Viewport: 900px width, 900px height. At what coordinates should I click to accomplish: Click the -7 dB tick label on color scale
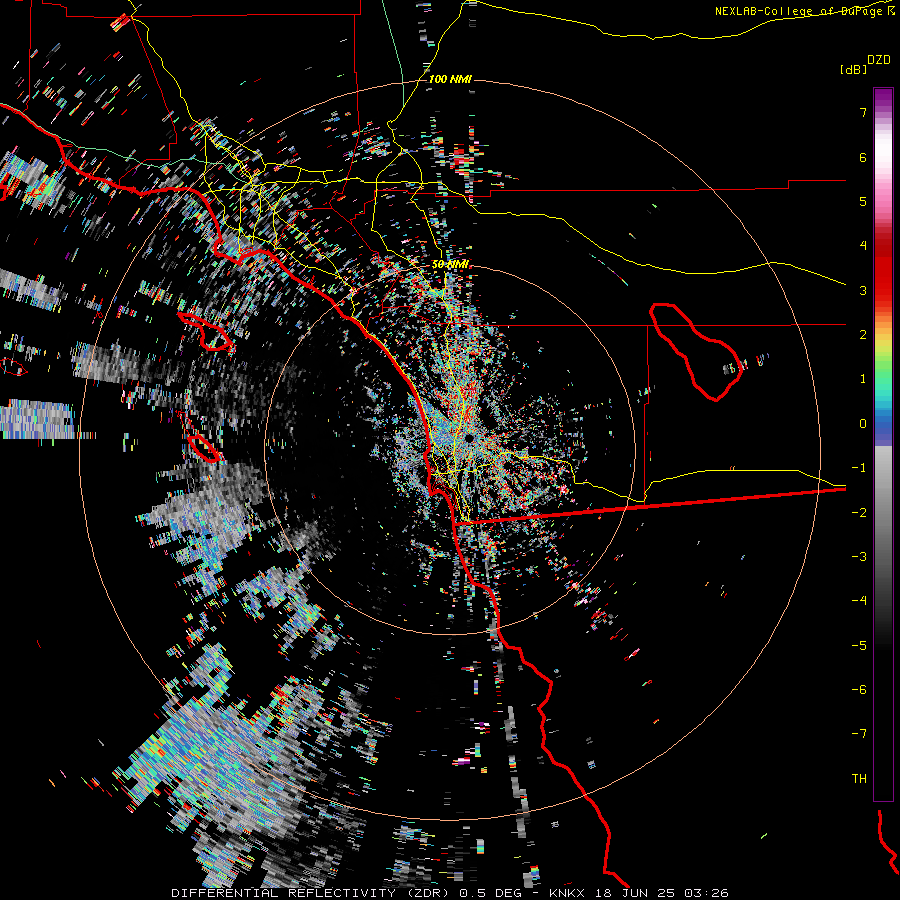[x=859, y=734]
